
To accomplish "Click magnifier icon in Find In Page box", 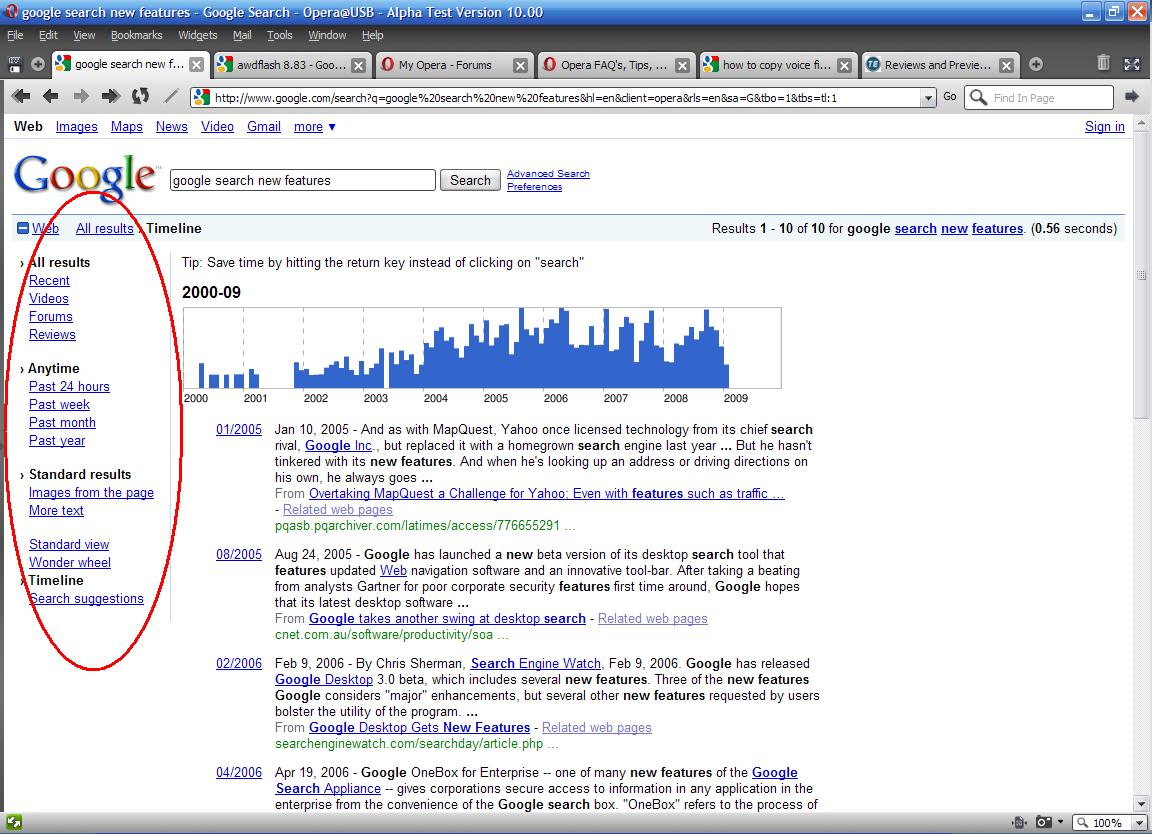I will (978, 97).
